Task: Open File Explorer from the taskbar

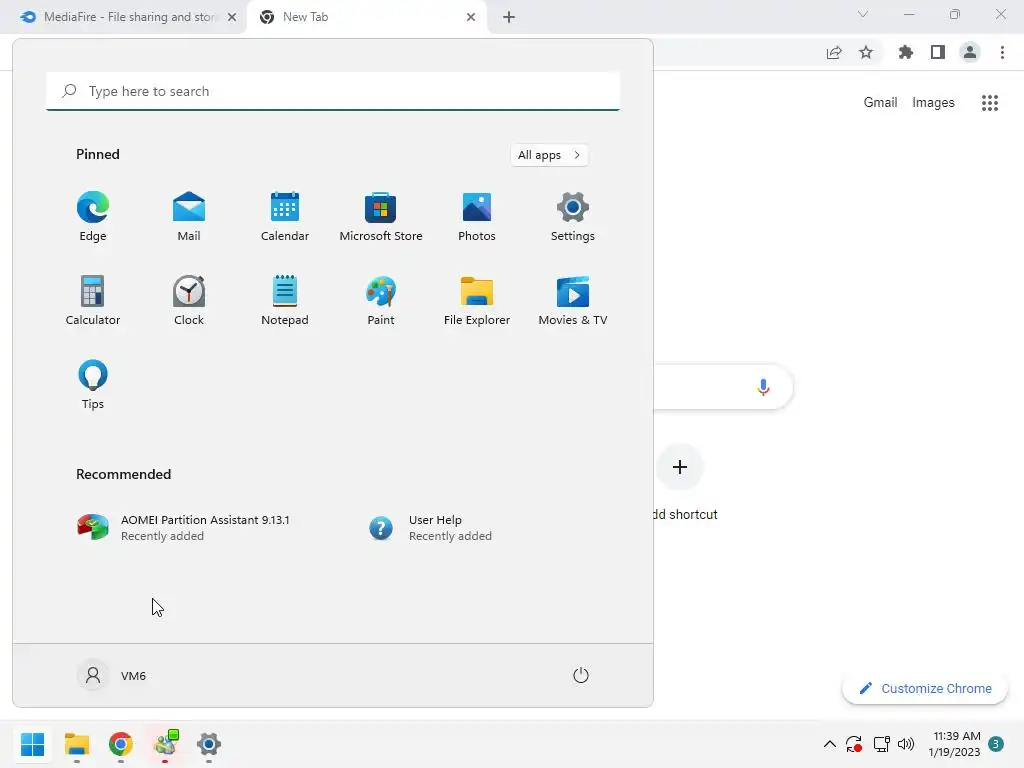Action: click(x=77, y=744)
